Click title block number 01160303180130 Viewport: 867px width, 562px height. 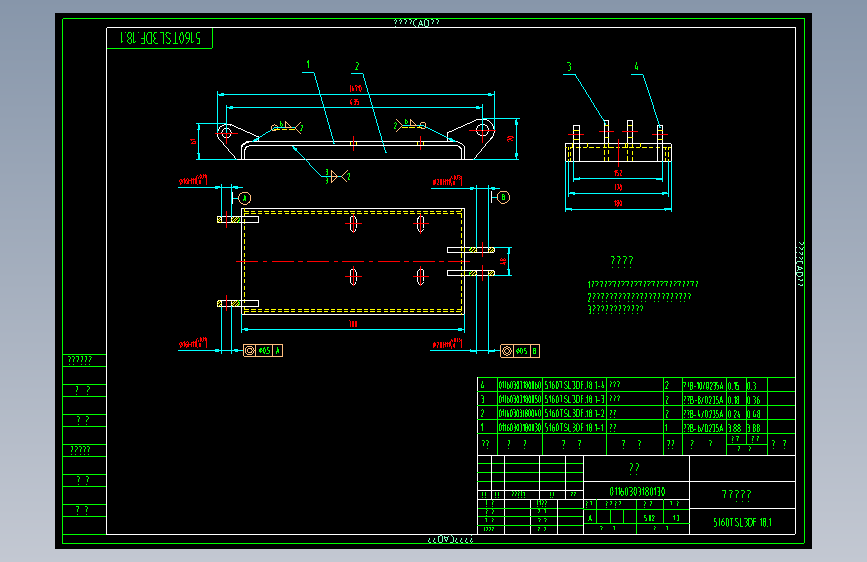(637, 491)
